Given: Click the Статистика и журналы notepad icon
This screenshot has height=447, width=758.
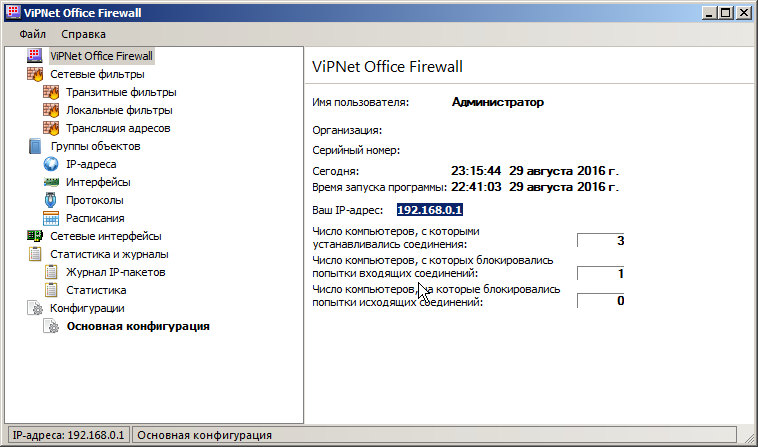Looking at the screenshot, I should pyautogui.click(x=35, y=254).
